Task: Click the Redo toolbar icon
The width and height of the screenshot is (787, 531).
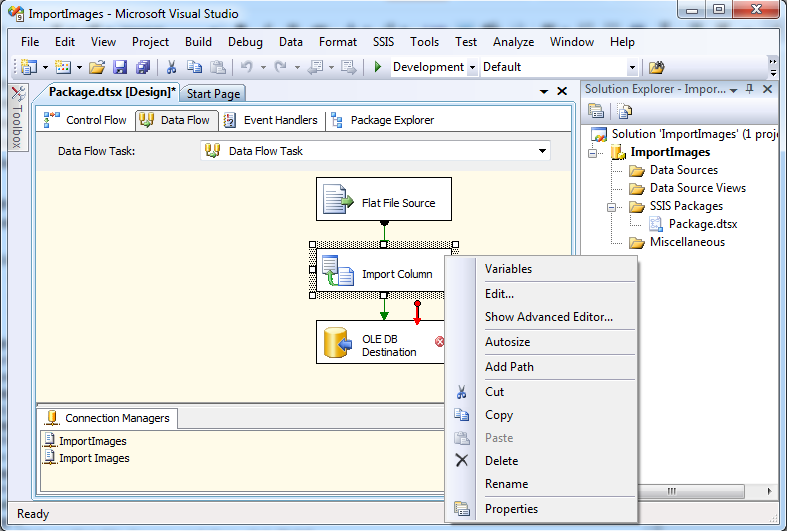Action: coord(280,67)
